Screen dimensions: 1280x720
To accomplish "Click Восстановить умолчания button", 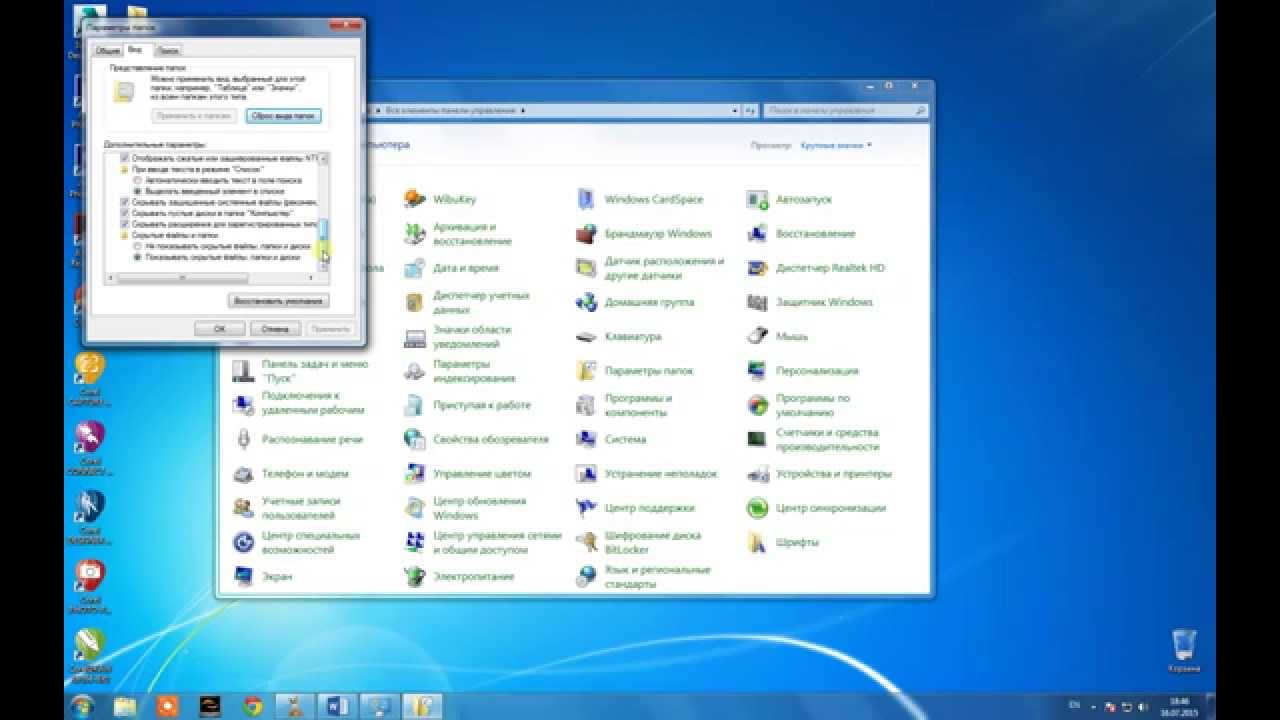I will [278, 300].
